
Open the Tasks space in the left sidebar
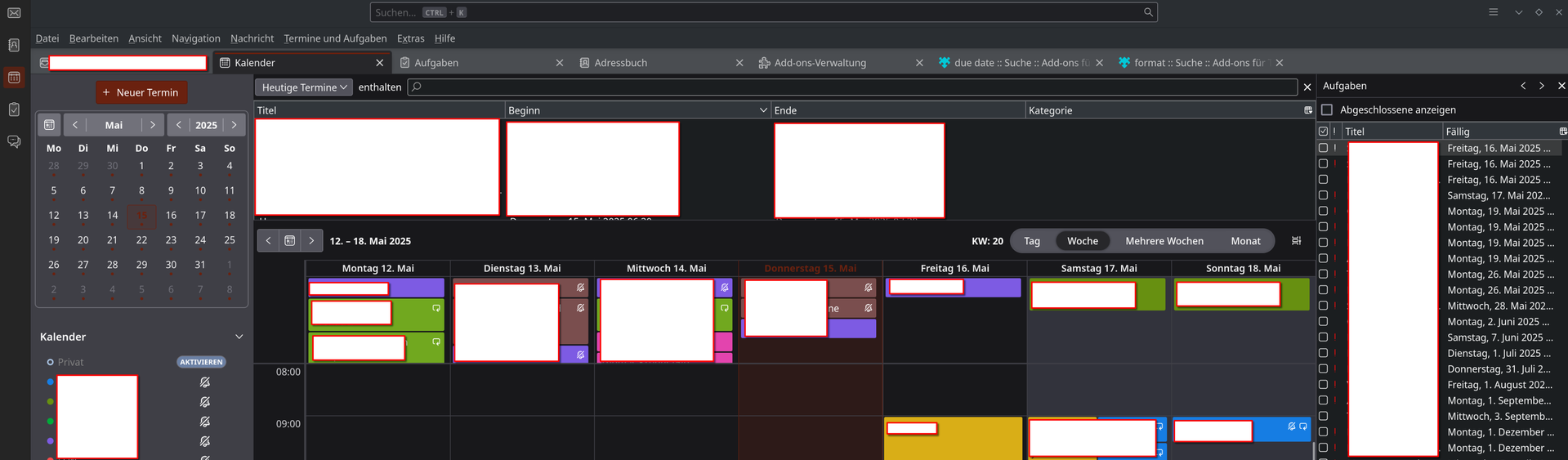pyautogui.click(x=14, y=109)
